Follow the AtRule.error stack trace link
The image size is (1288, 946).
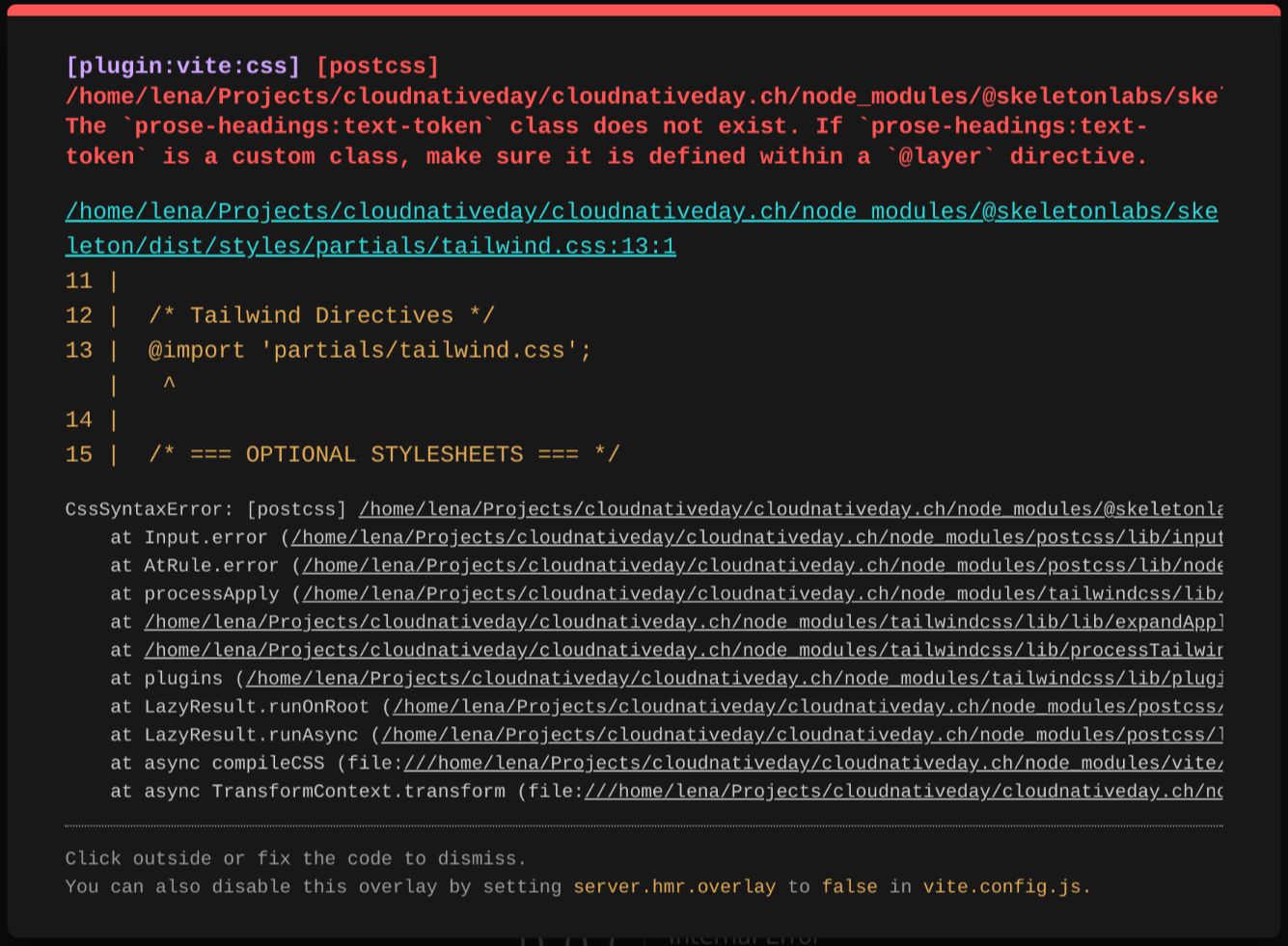762,565
